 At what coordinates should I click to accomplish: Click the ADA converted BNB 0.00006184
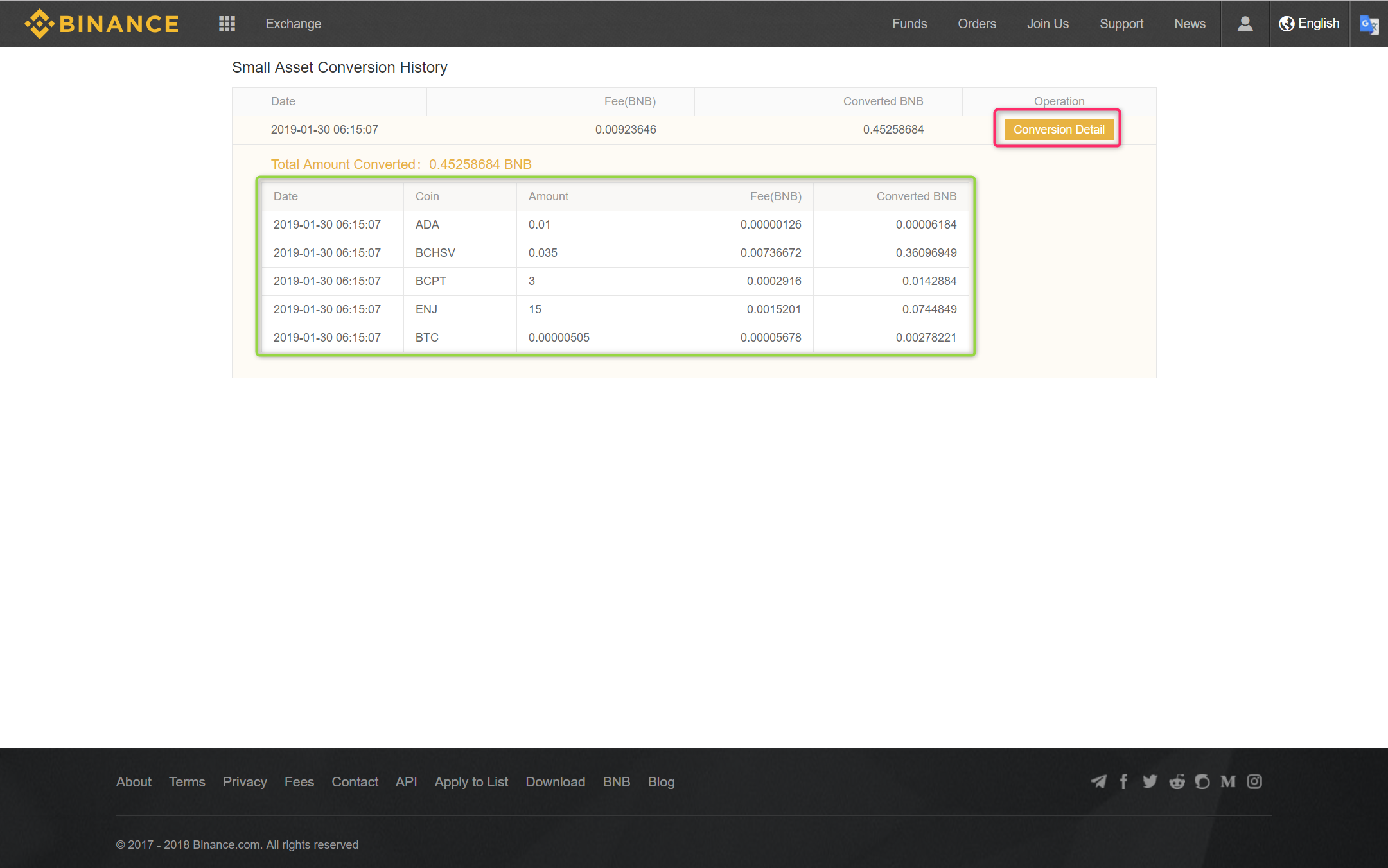[926, 225]
